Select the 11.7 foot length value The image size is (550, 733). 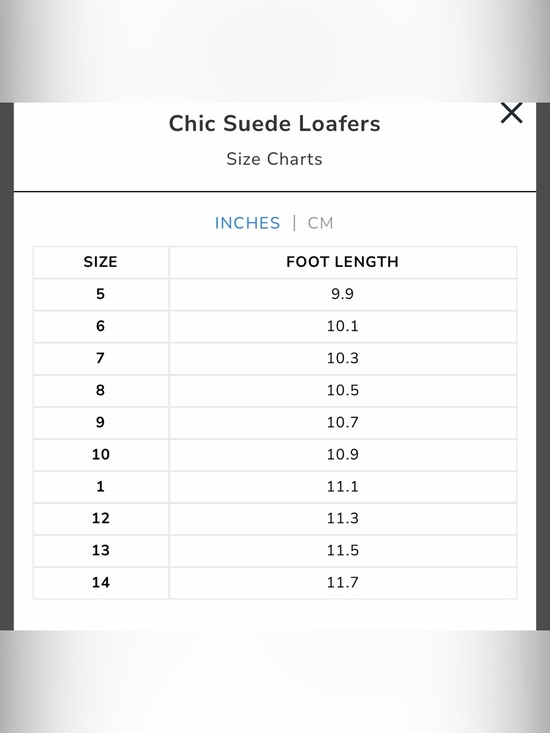343,582
